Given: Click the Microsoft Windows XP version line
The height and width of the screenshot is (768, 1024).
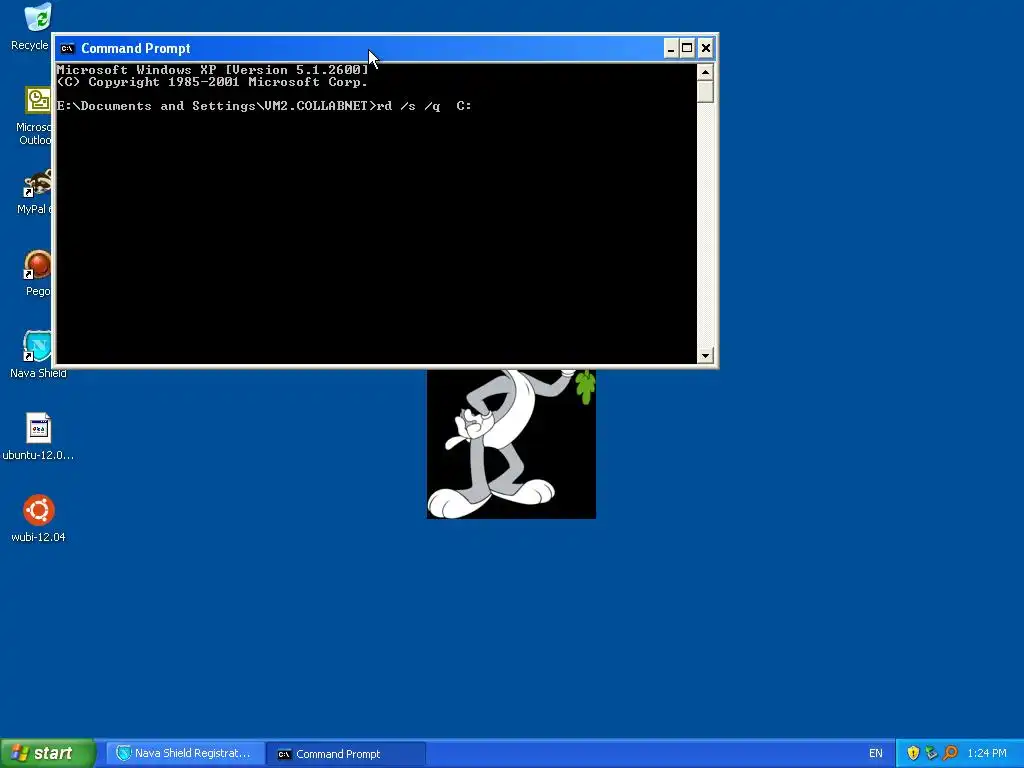Looking at the screenshot, I should point(213,70).
